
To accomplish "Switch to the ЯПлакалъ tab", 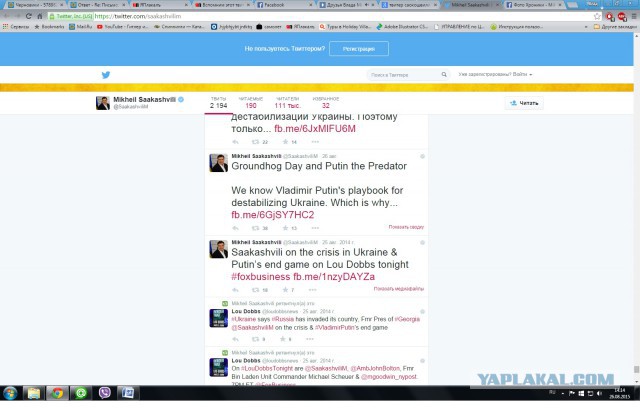I will (158, 5).
